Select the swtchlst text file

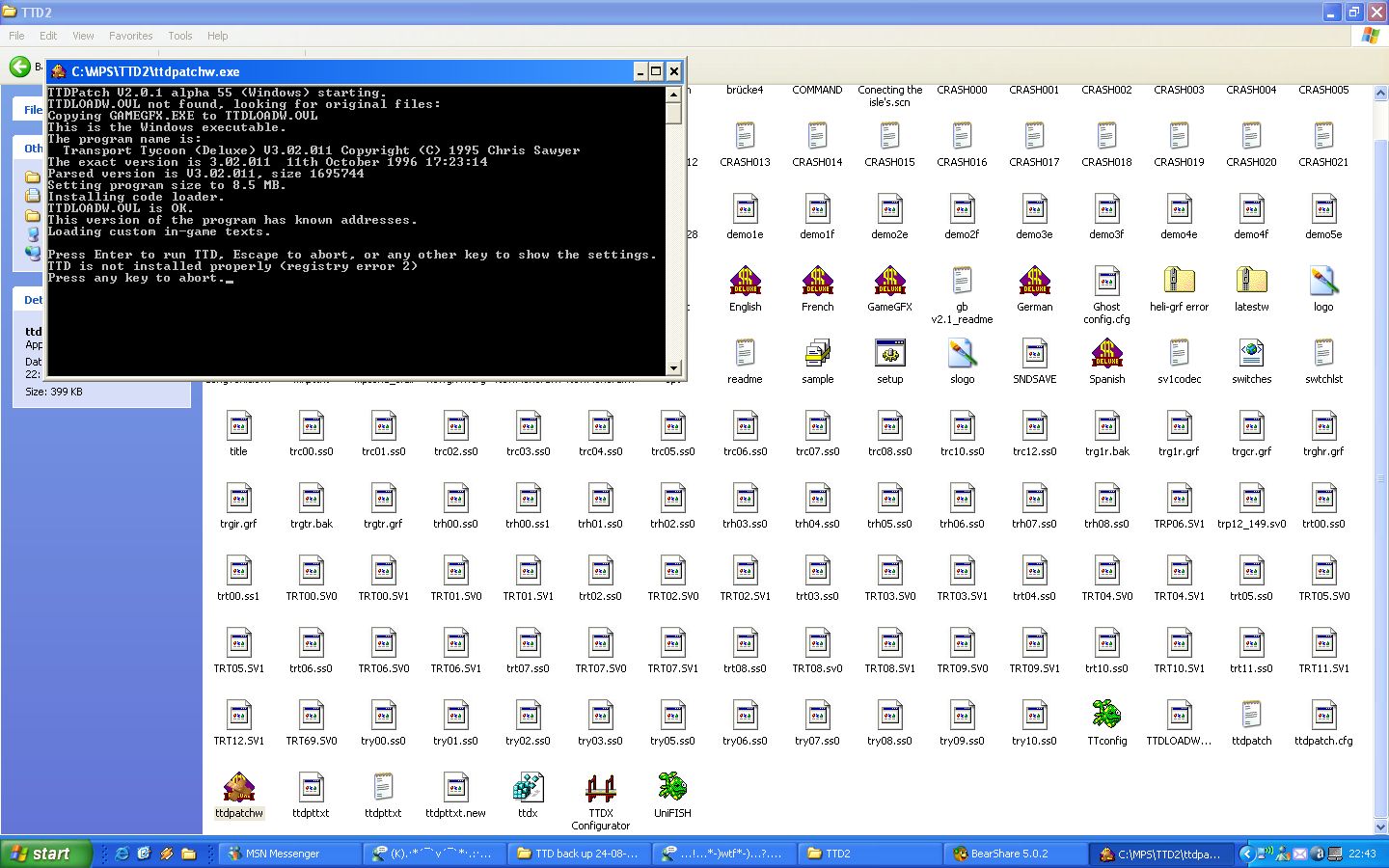tap(1323, 353)
